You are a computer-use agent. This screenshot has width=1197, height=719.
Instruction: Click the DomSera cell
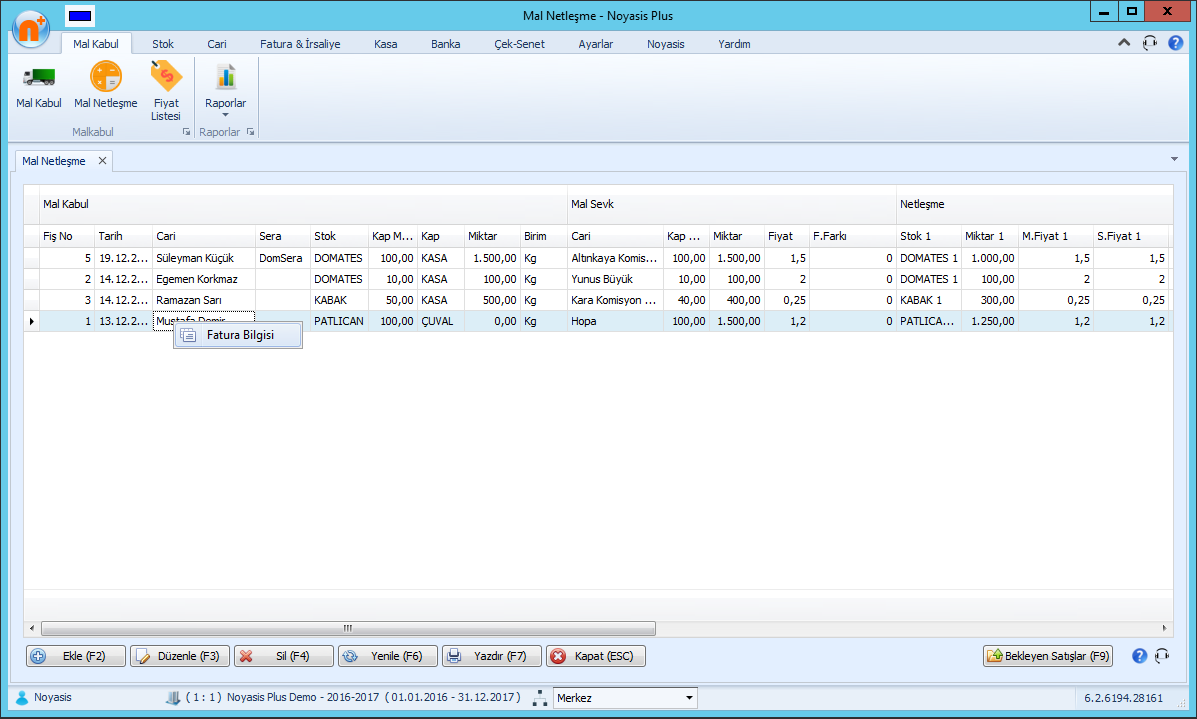(x=283, y=258)
